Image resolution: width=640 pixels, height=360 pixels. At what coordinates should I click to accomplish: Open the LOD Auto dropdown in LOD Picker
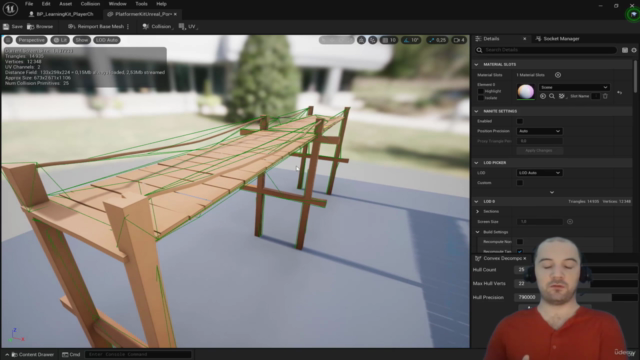click(539, 173)
